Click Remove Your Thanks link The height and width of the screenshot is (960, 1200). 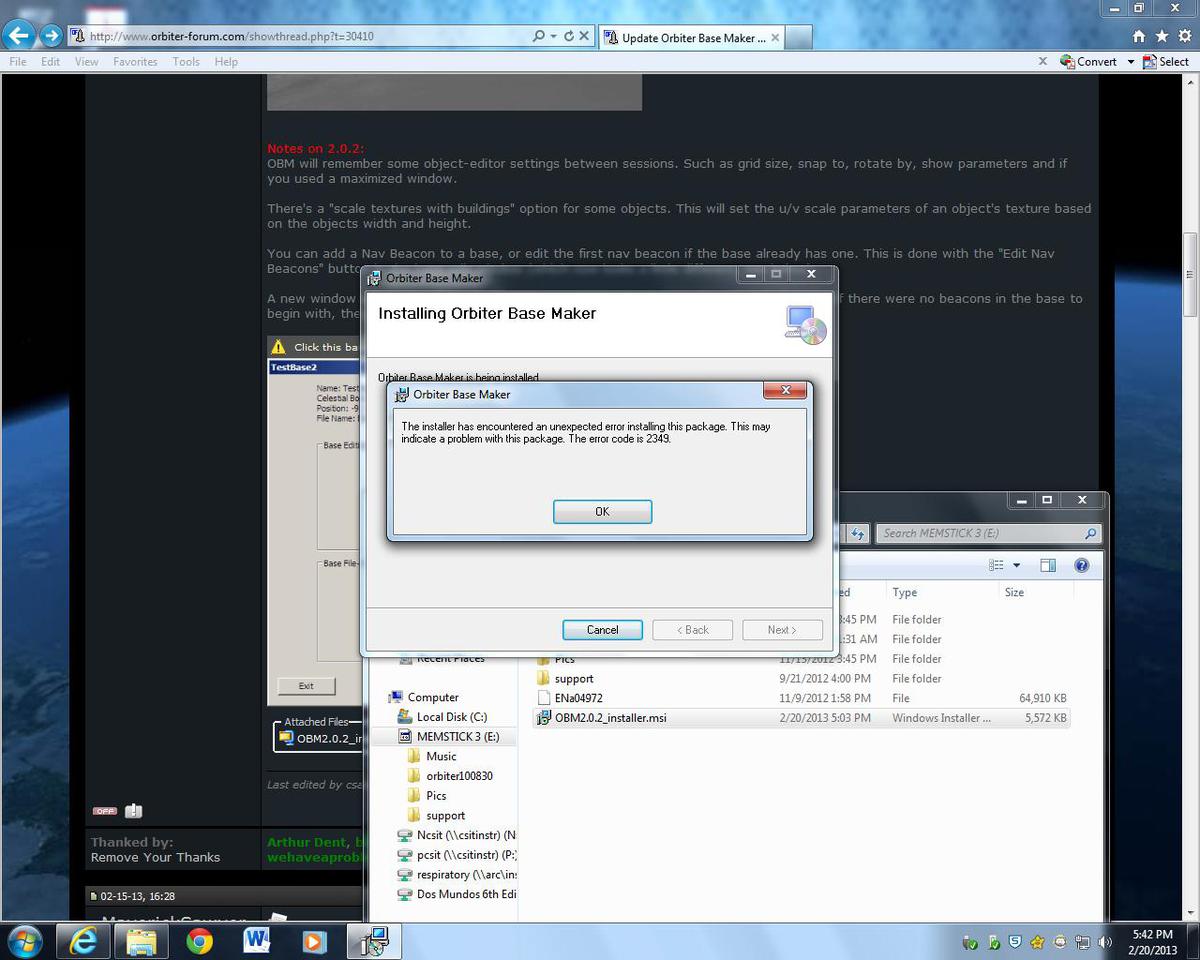click(x=155, y=857)
